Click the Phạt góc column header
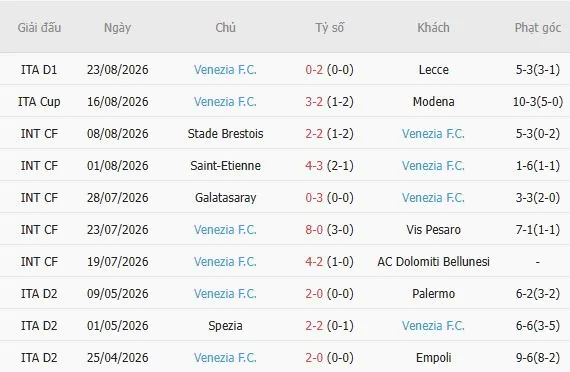Screen dimensions: 570x372 [538, 27]
